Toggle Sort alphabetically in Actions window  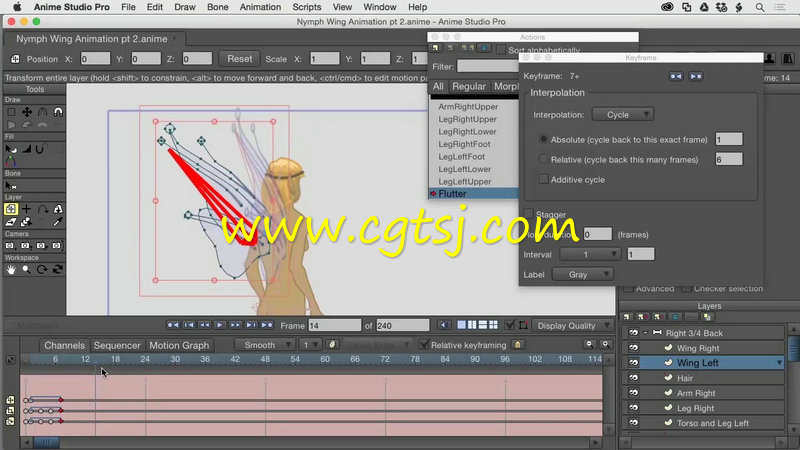[x=501, y=50]
